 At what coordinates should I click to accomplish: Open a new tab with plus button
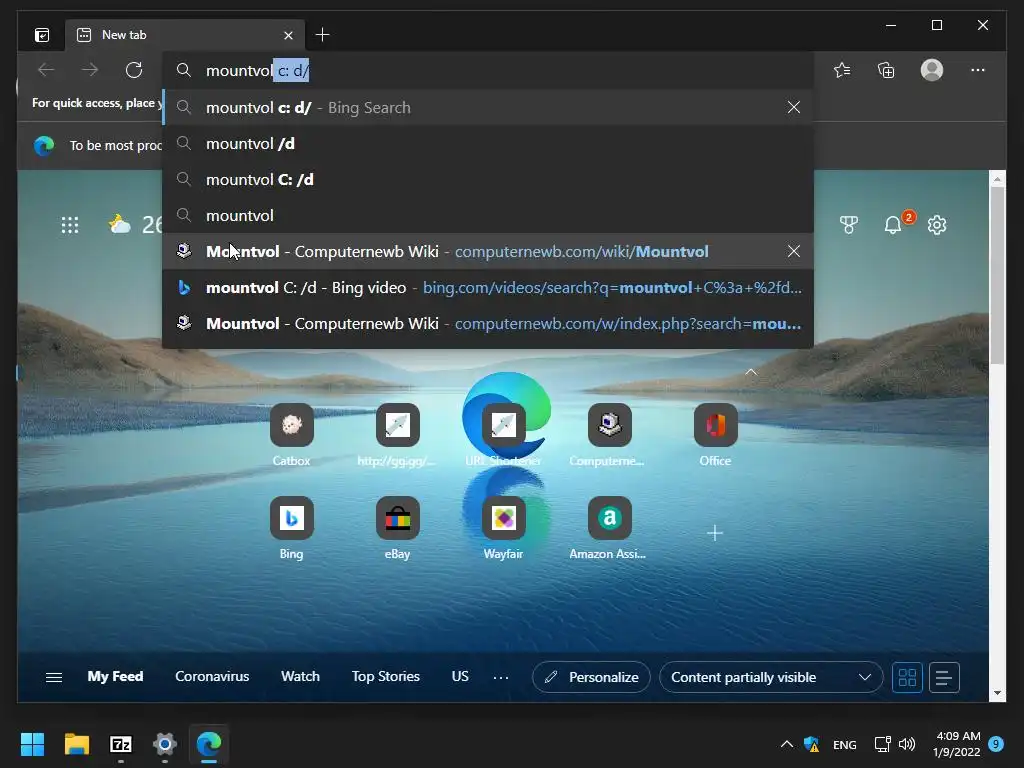323,35
